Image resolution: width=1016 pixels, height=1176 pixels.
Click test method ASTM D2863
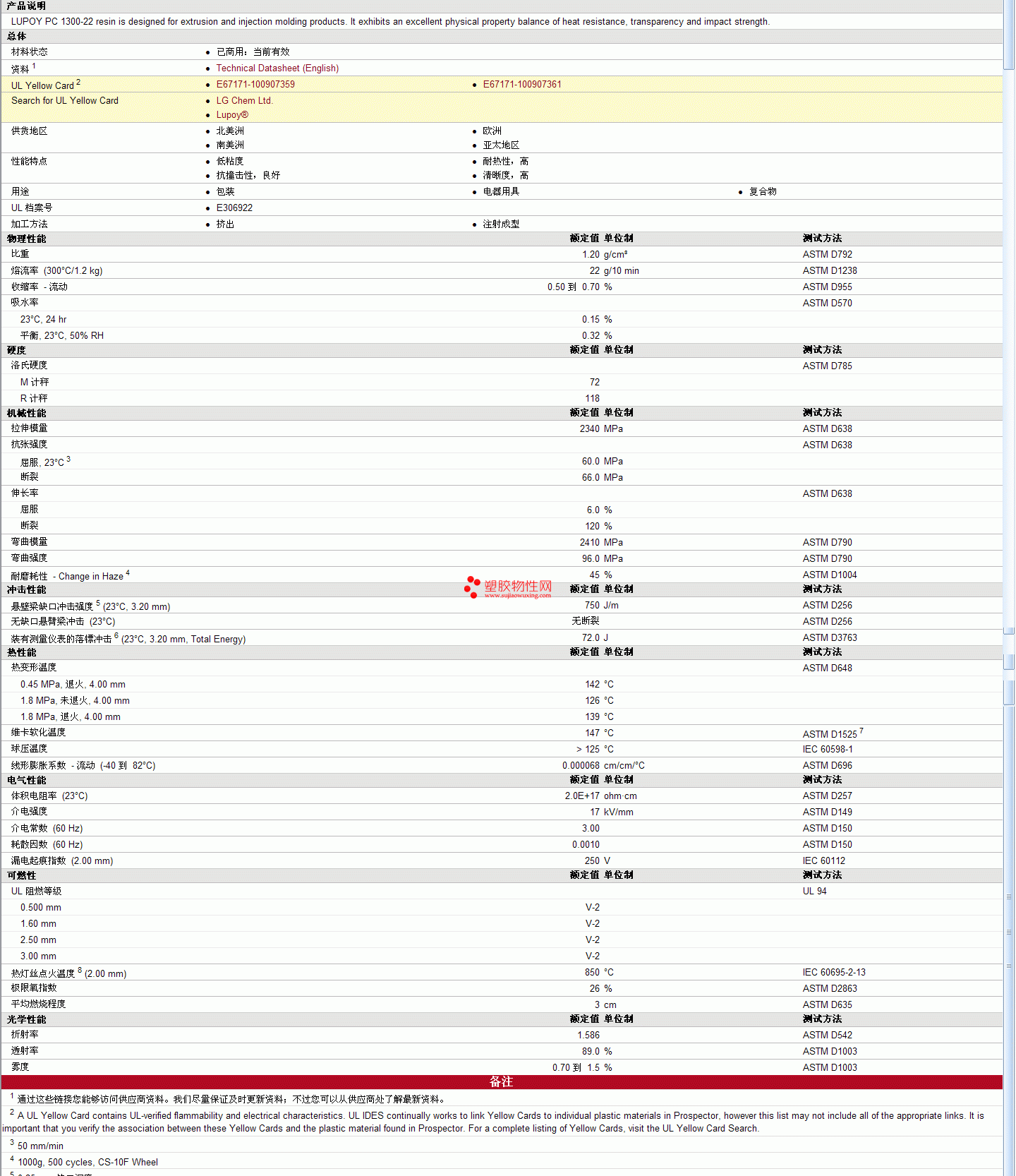coord(830,989)
